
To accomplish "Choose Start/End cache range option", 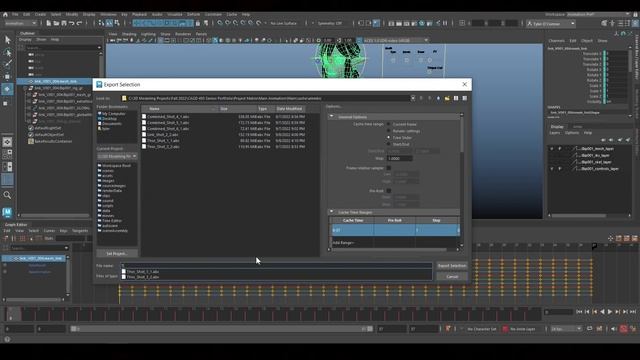I will [x=389, y=144].
